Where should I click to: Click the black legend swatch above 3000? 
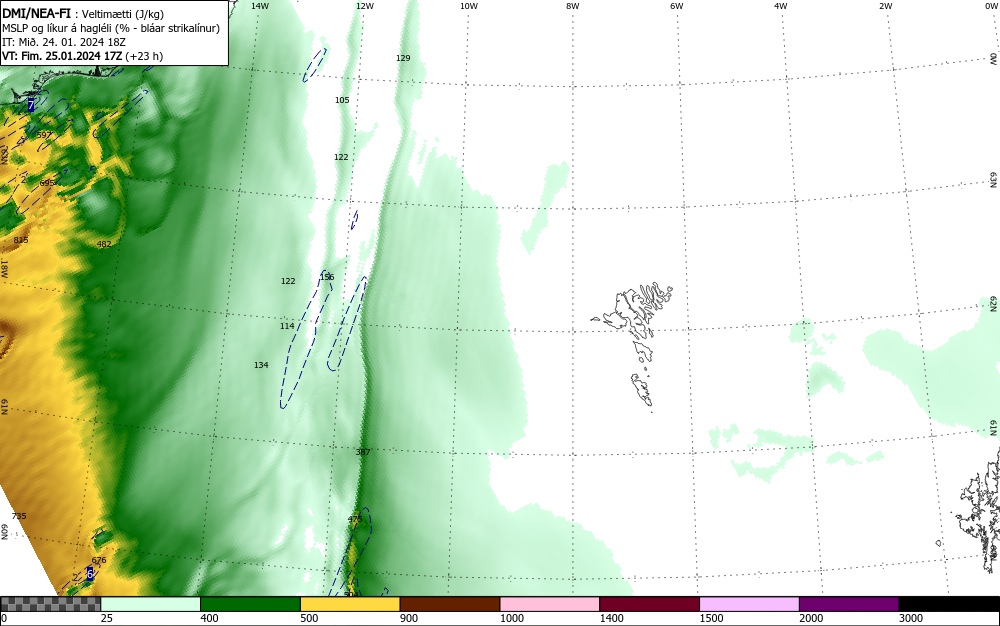click(949, 604)
